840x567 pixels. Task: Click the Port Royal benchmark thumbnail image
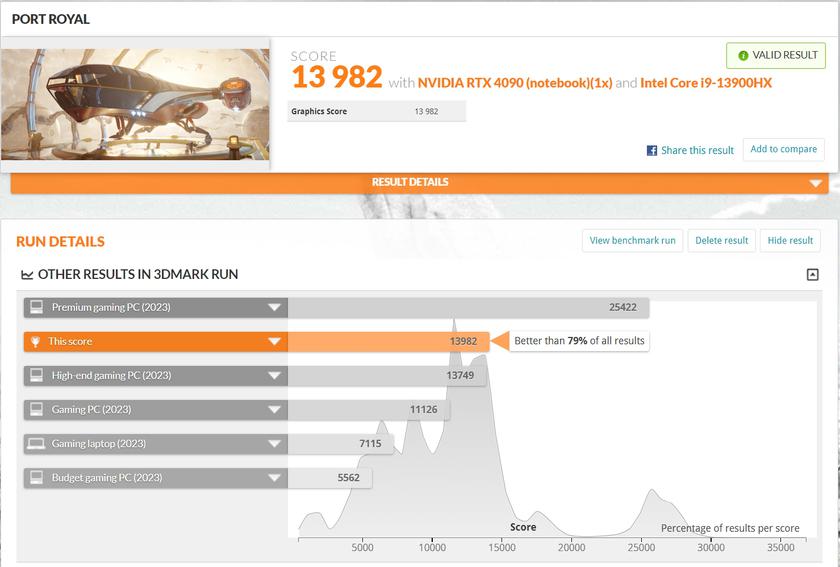(135, 104)
